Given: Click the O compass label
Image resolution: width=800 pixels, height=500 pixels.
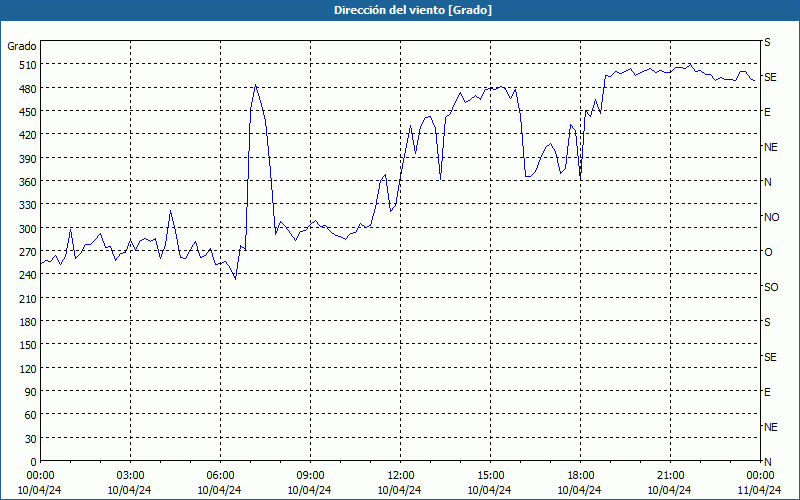Looking at the screenshot, I should pos(768,252).
